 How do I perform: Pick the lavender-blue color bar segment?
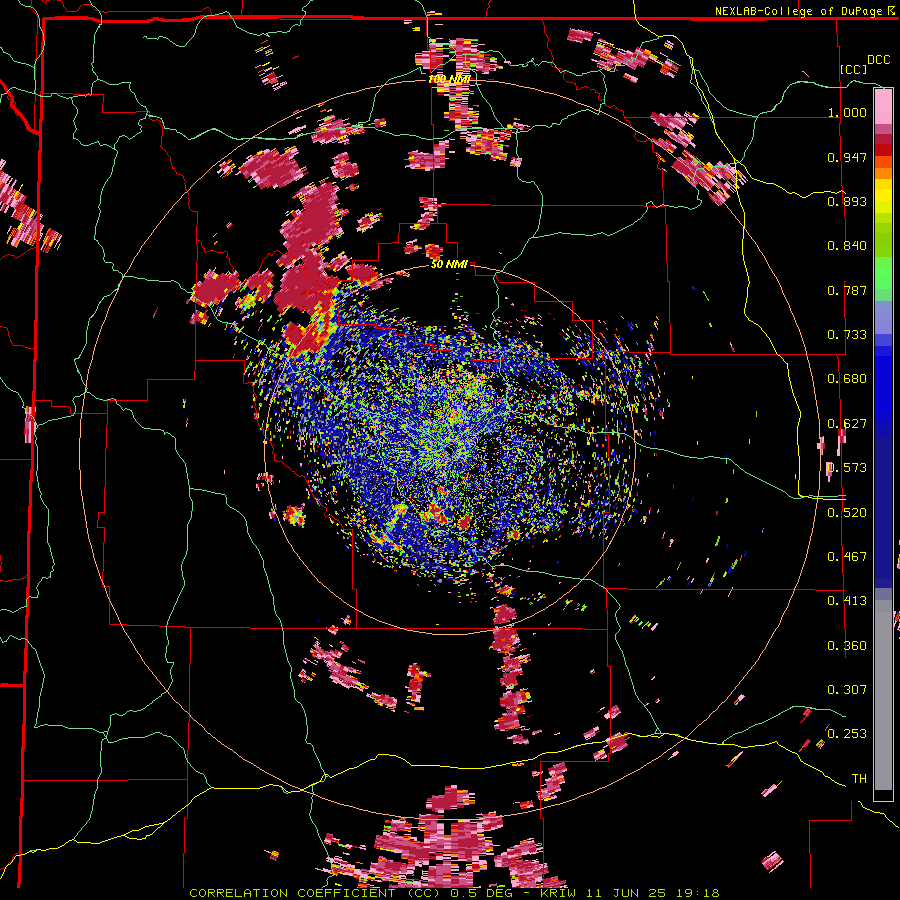pos(883,318)
